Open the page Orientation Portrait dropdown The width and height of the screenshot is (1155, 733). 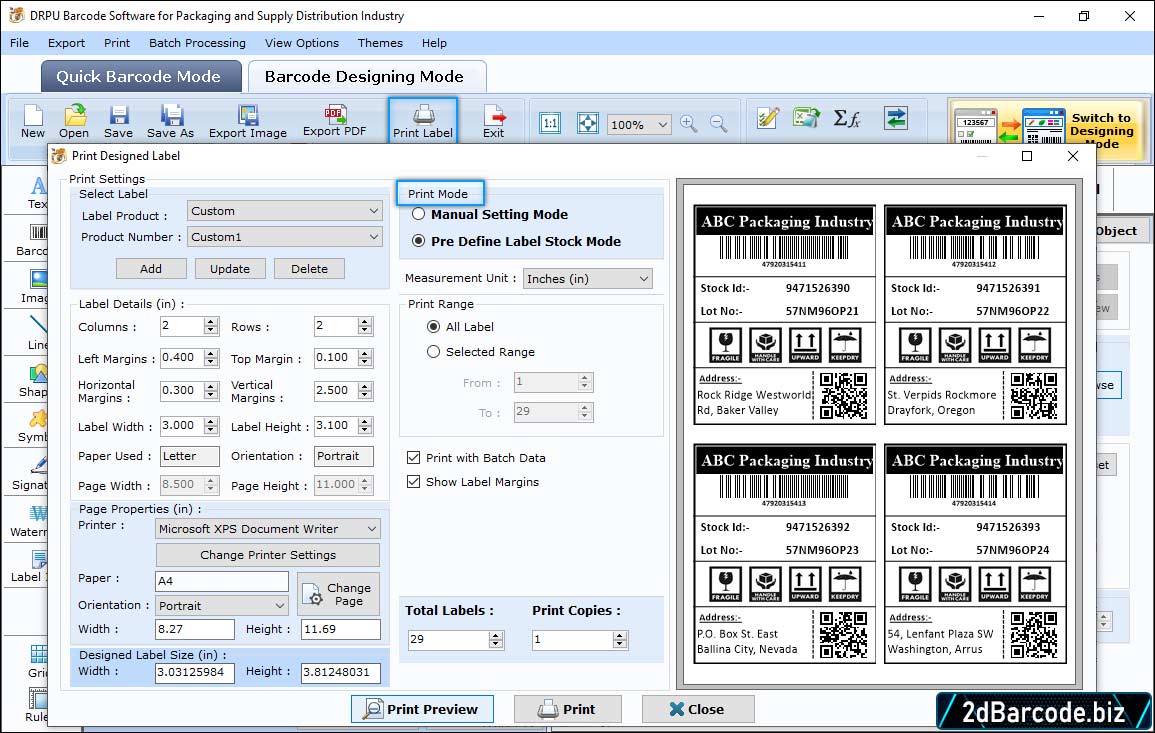tap(222, 606)
